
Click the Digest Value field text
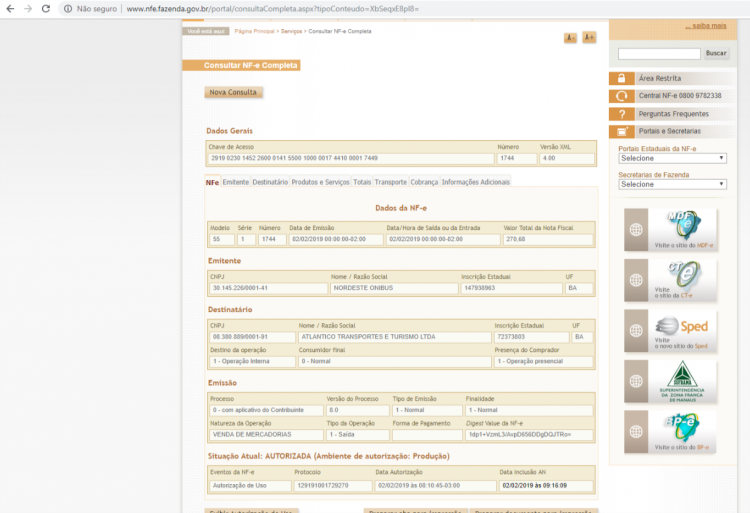tap(520, 435)
